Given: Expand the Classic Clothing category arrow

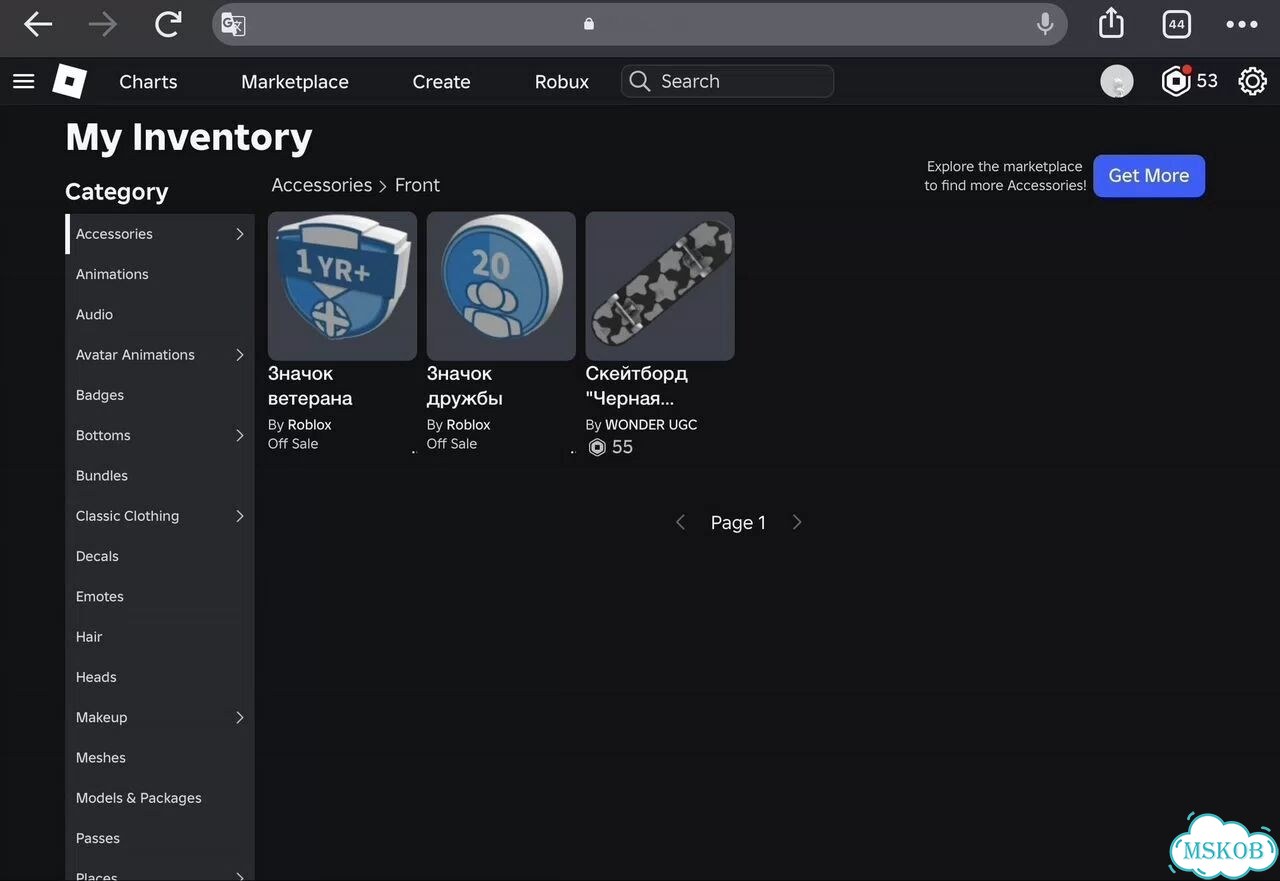Looking at the screenshot, I should point(240,516).
